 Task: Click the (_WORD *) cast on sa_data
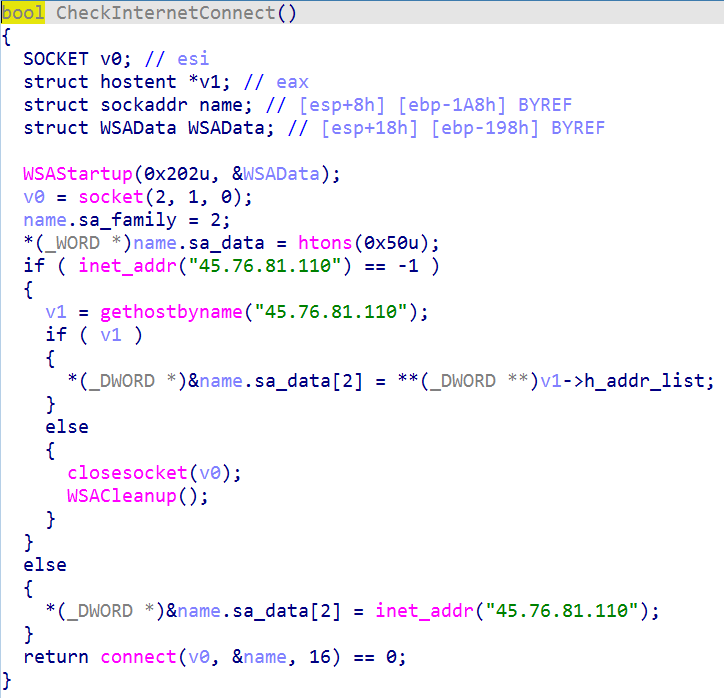click(83, 243)
